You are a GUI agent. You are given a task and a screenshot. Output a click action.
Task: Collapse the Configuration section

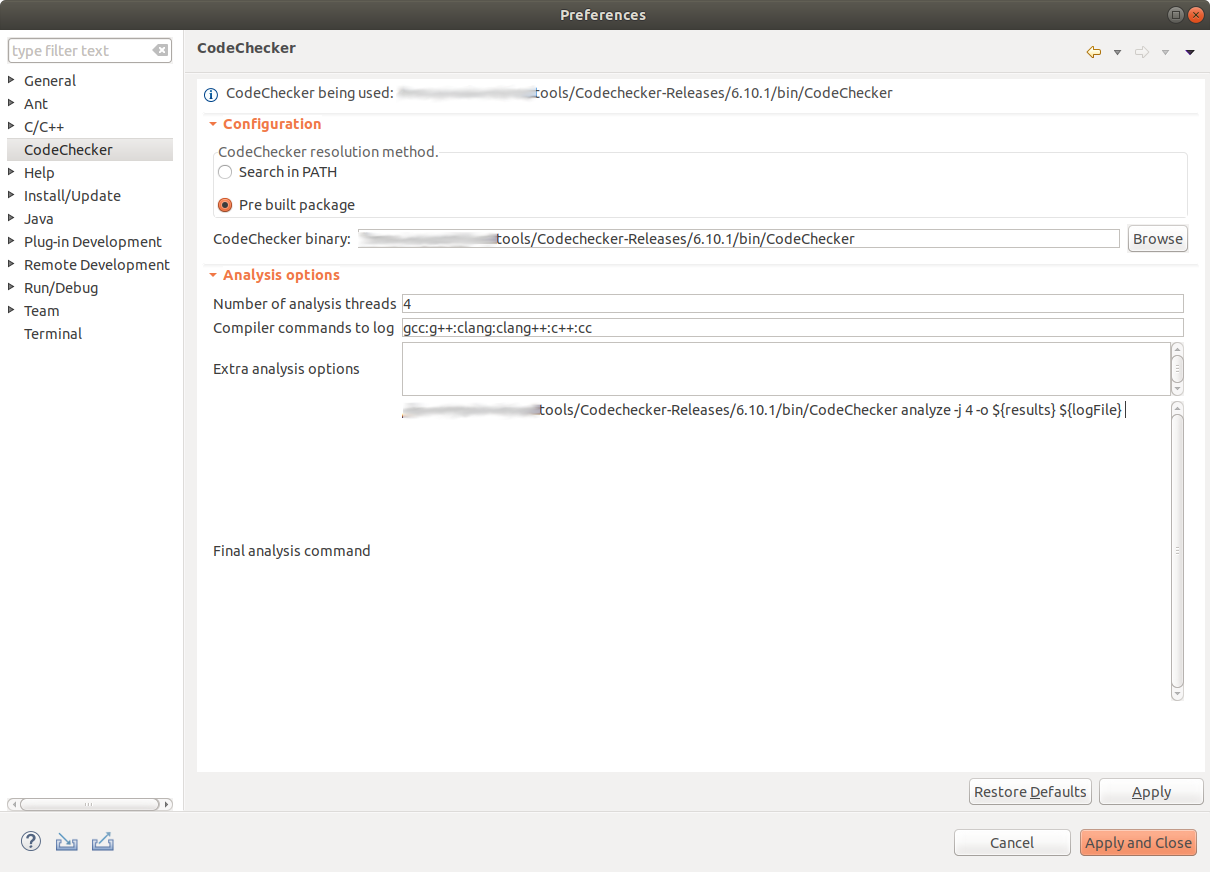click(213, 124)
